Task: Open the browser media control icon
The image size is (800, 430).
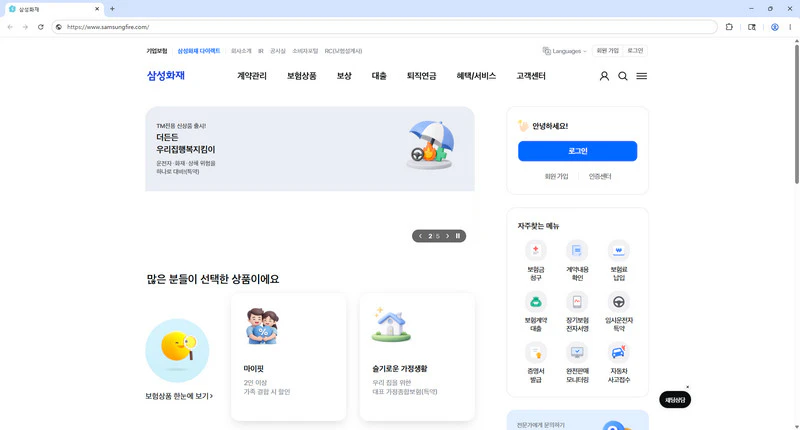Action: (x=752, y=27)
